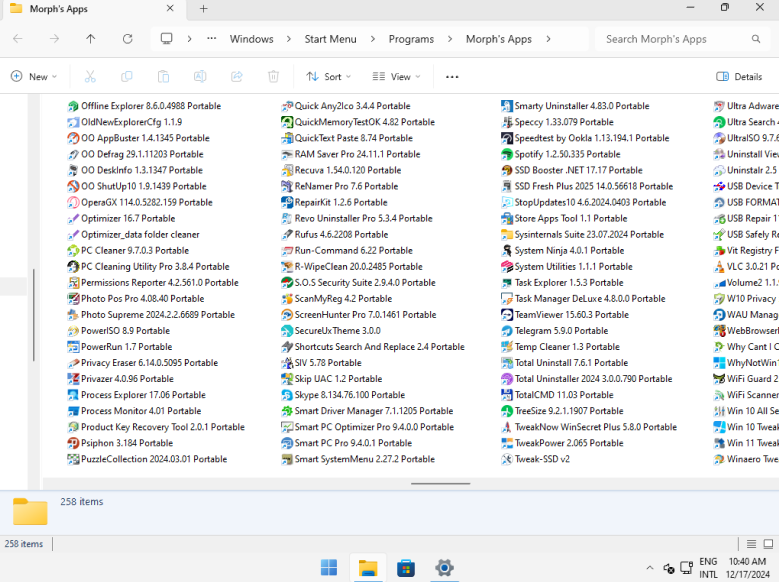This screenshot has height=582, width=779.
Task: Click the OO ShutUp10 1.9.1439 Portable icon
Action: (x=73, y=186)
